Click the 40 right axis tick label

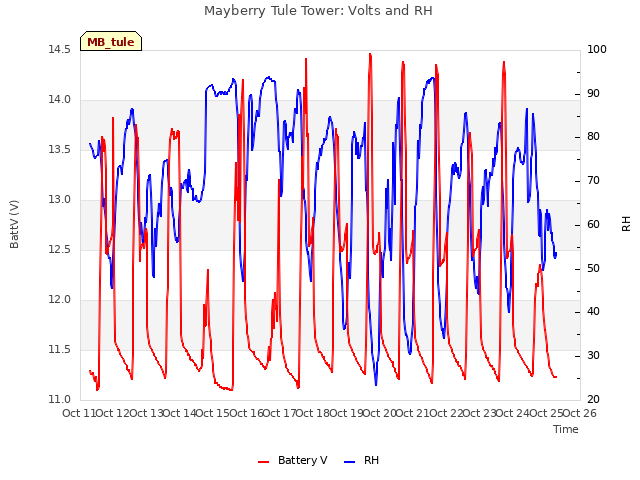point(593,312)
